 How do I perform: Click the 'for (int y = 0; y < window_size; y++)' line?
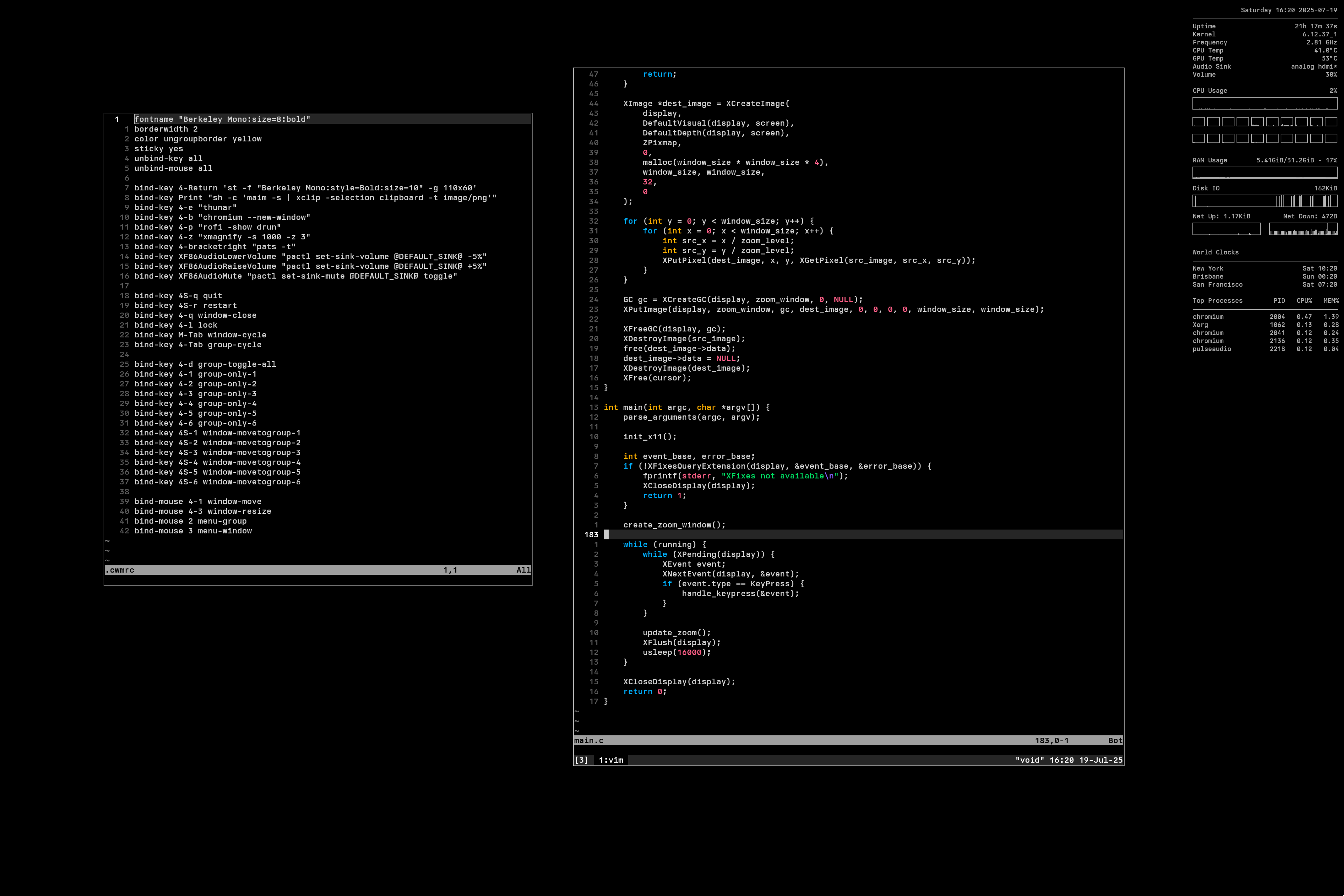(719, 221)
